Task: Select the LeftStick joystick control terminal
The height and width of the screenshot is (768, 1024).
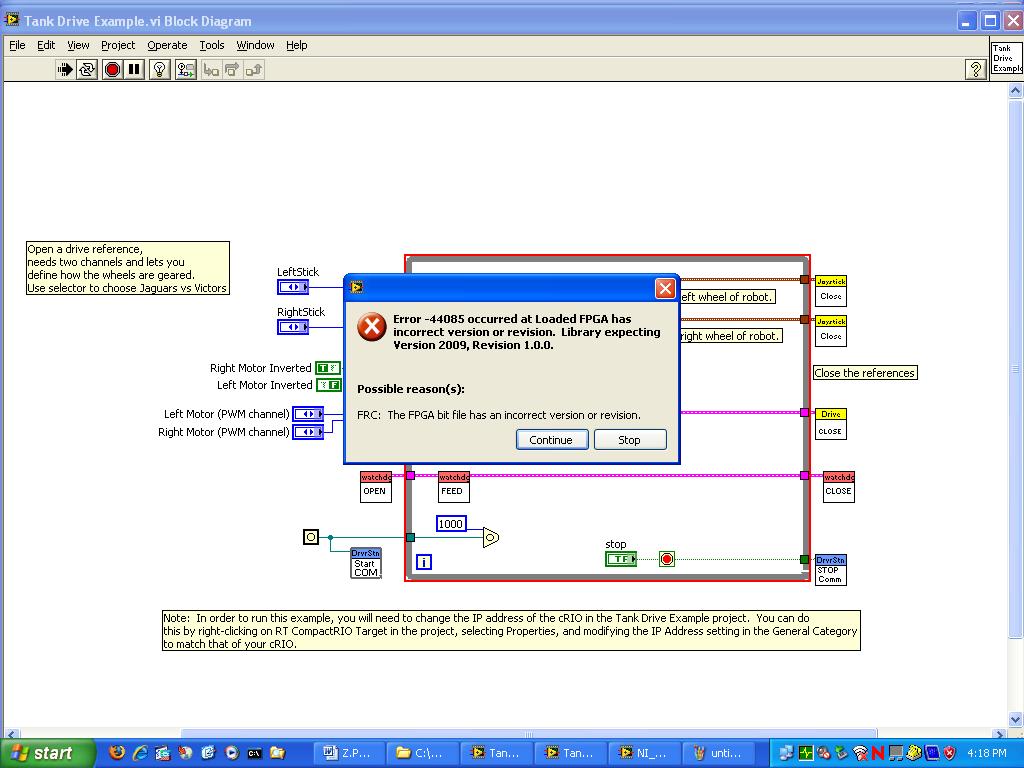Action: 293,287
